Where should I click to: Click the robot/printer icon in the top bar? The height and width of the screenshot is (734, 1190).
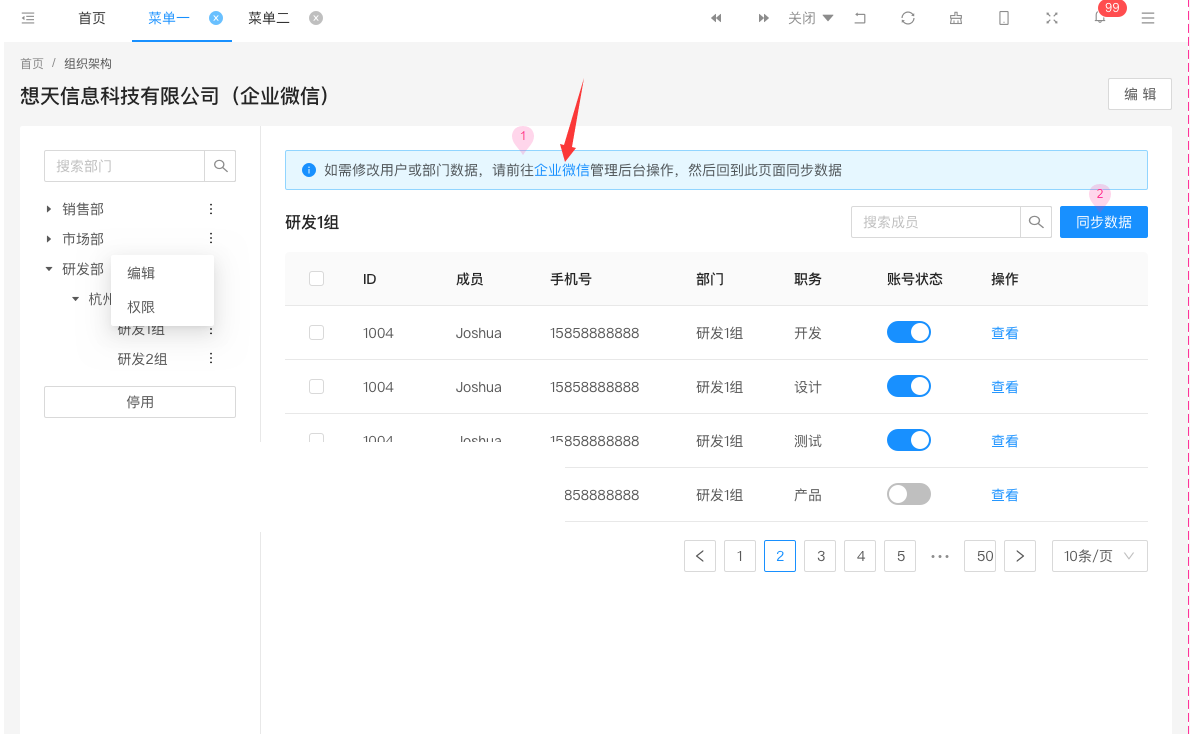[956, 18]
